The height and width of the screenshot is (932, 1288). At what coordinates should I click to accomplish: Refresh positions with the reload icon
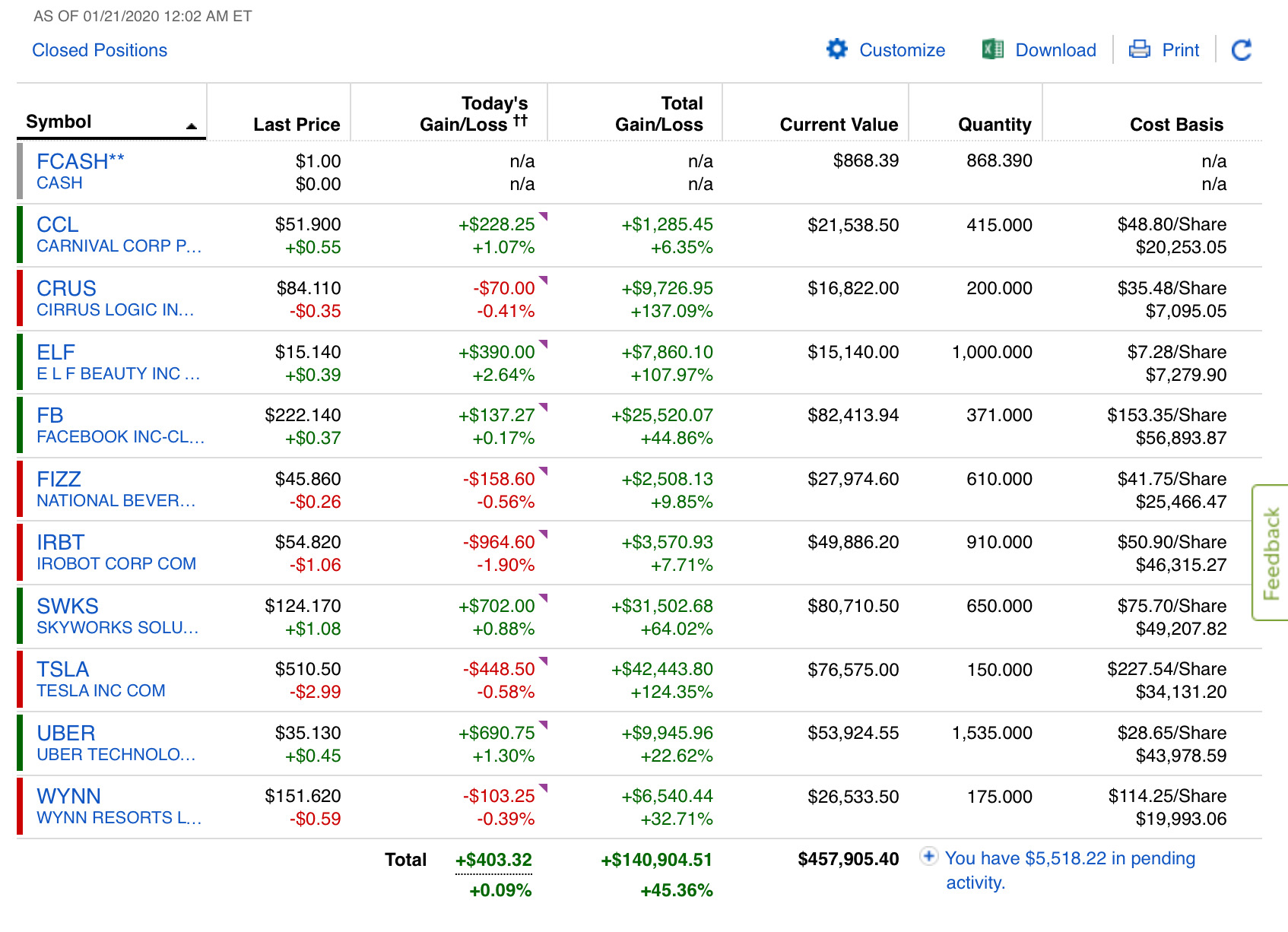tap(1242, 50)
